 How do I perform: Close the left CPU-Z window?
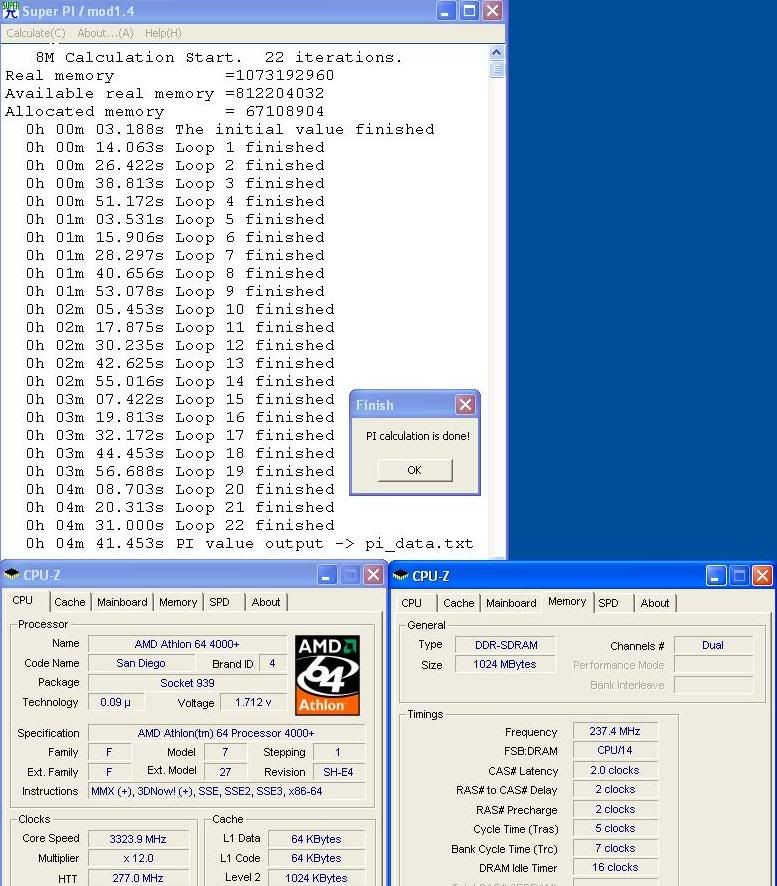[x=374, y=575]
